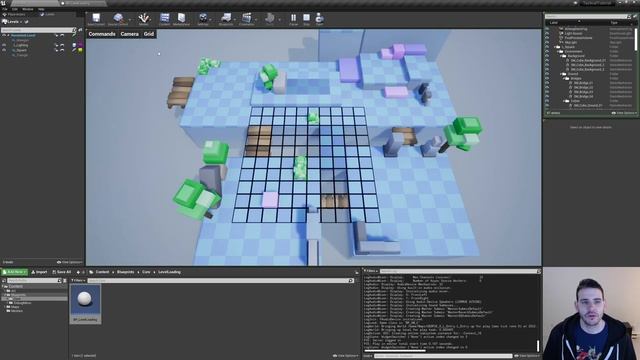
Task: Click the pink color swatch of L_Lighting
Action: (x=80, y=45)
